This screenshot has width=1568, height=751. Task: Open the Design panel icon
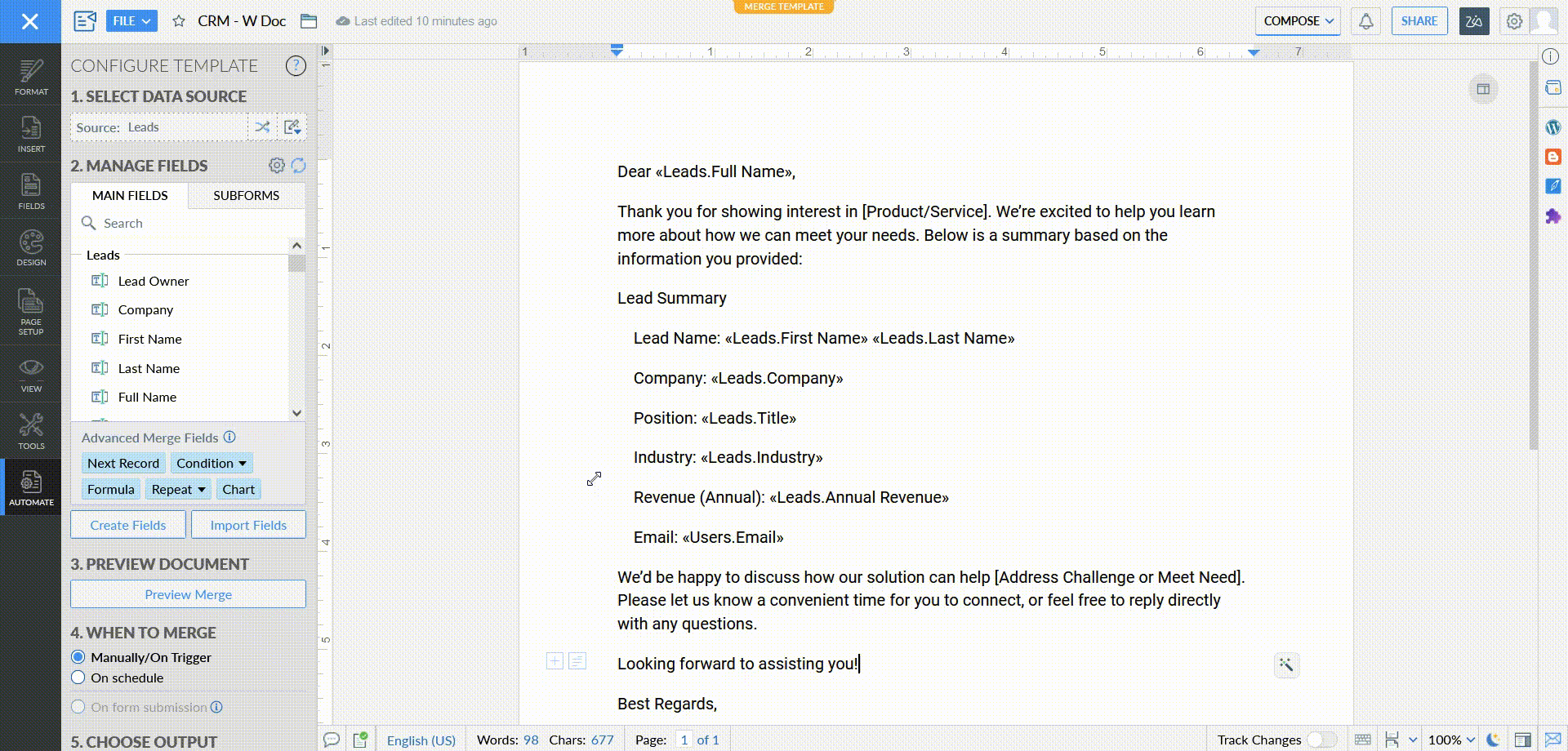coord(31,248)
